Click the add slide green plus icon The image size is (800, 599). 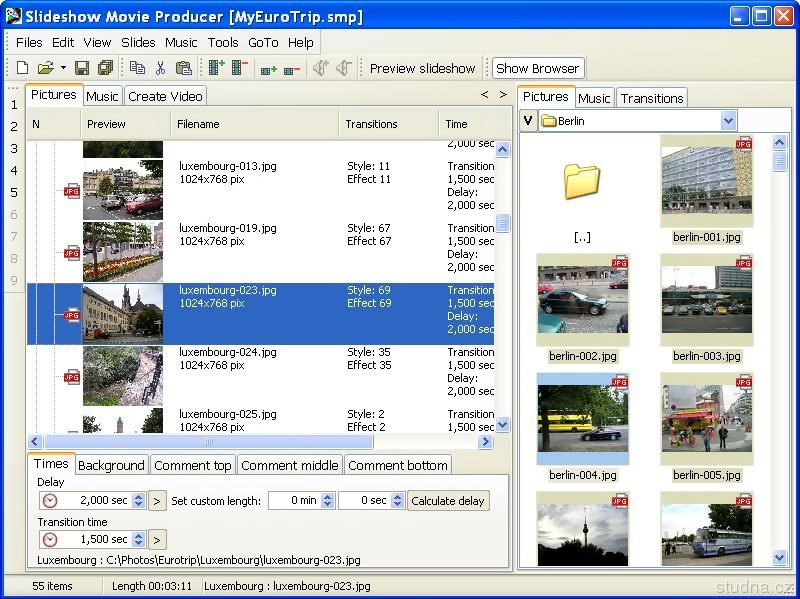pyautogui.click(x=217, y=68)
